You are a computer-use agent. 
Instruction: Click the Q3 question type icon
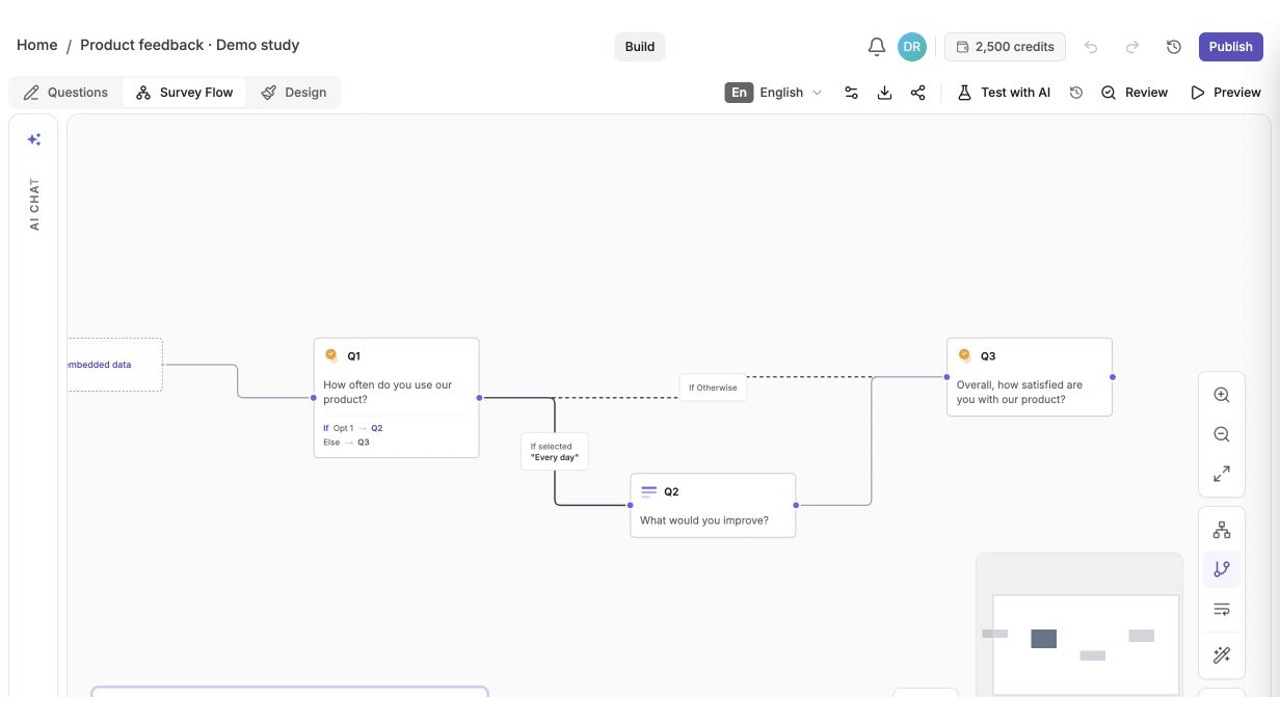965,355
